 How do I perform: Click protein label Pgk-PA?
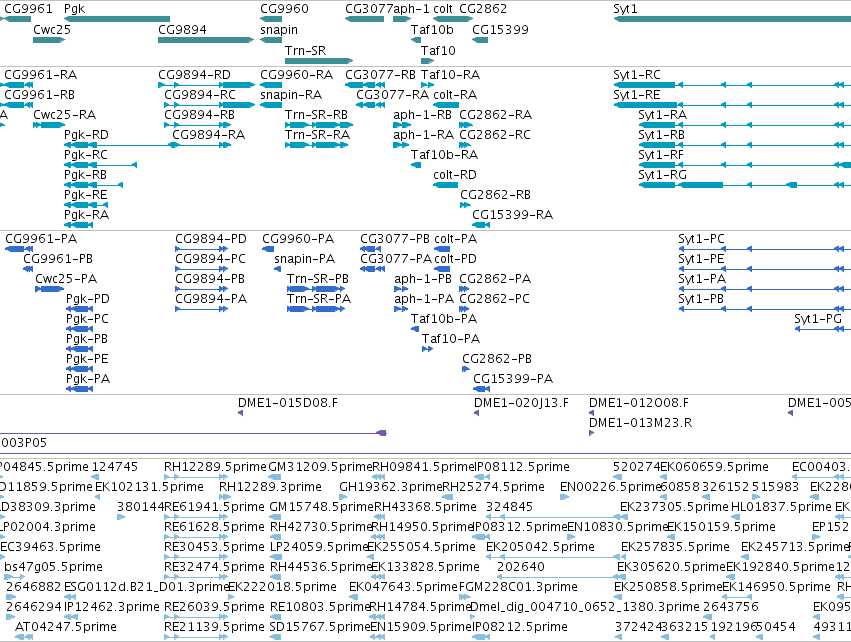88,379
